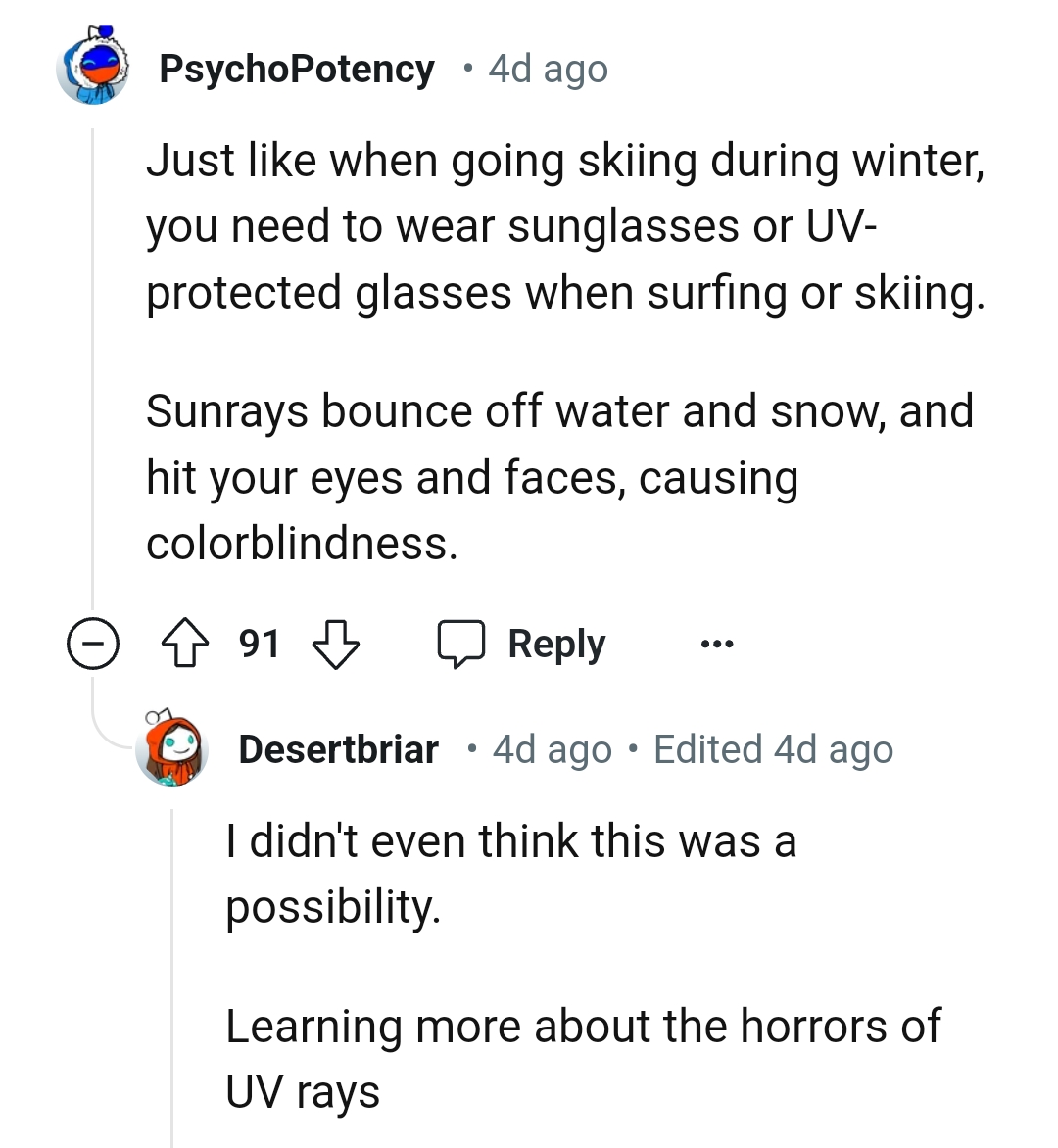Open Desertbriar's profile page
This screenshot has width=1058, height=1148.
pos(340,749)
